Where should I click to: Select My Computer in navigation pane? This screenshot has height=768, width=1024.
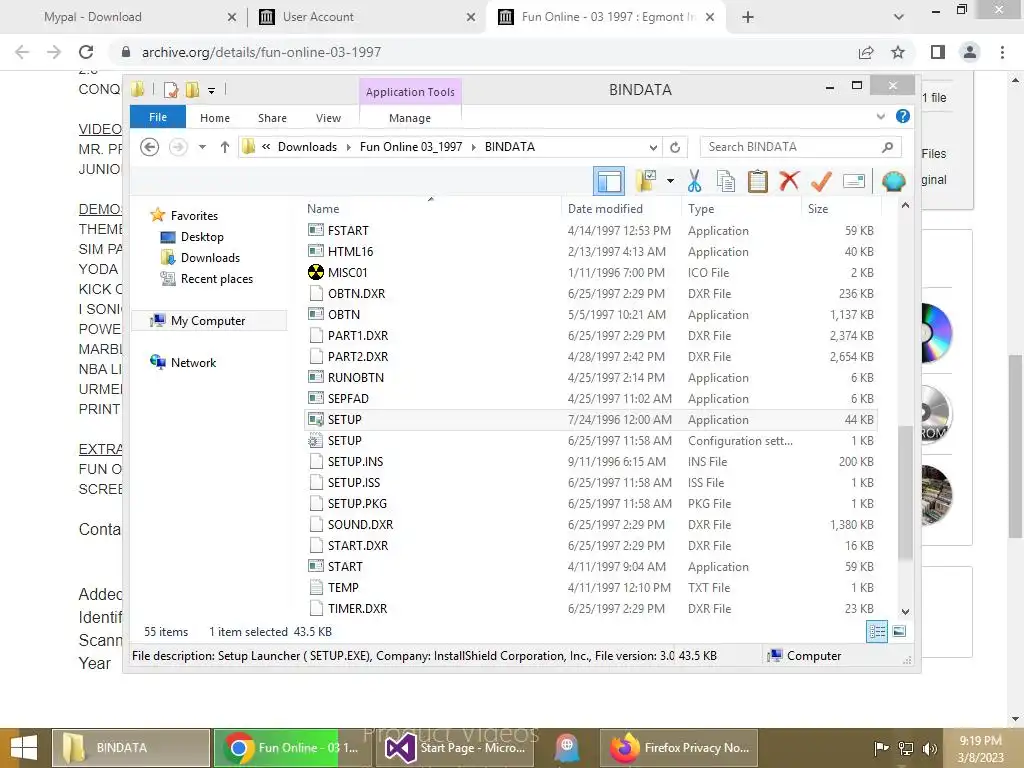click(x=208, y=321)
